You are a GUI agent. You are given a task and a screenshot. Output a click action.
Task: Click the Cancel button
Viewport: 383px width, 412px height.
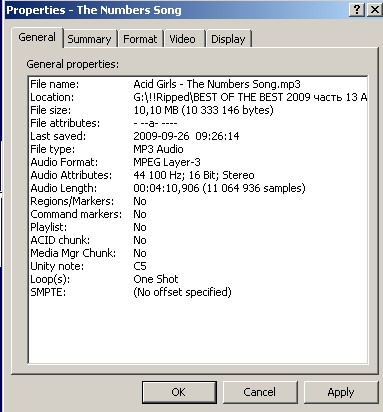pyautogui.click(x=260, y=392)
